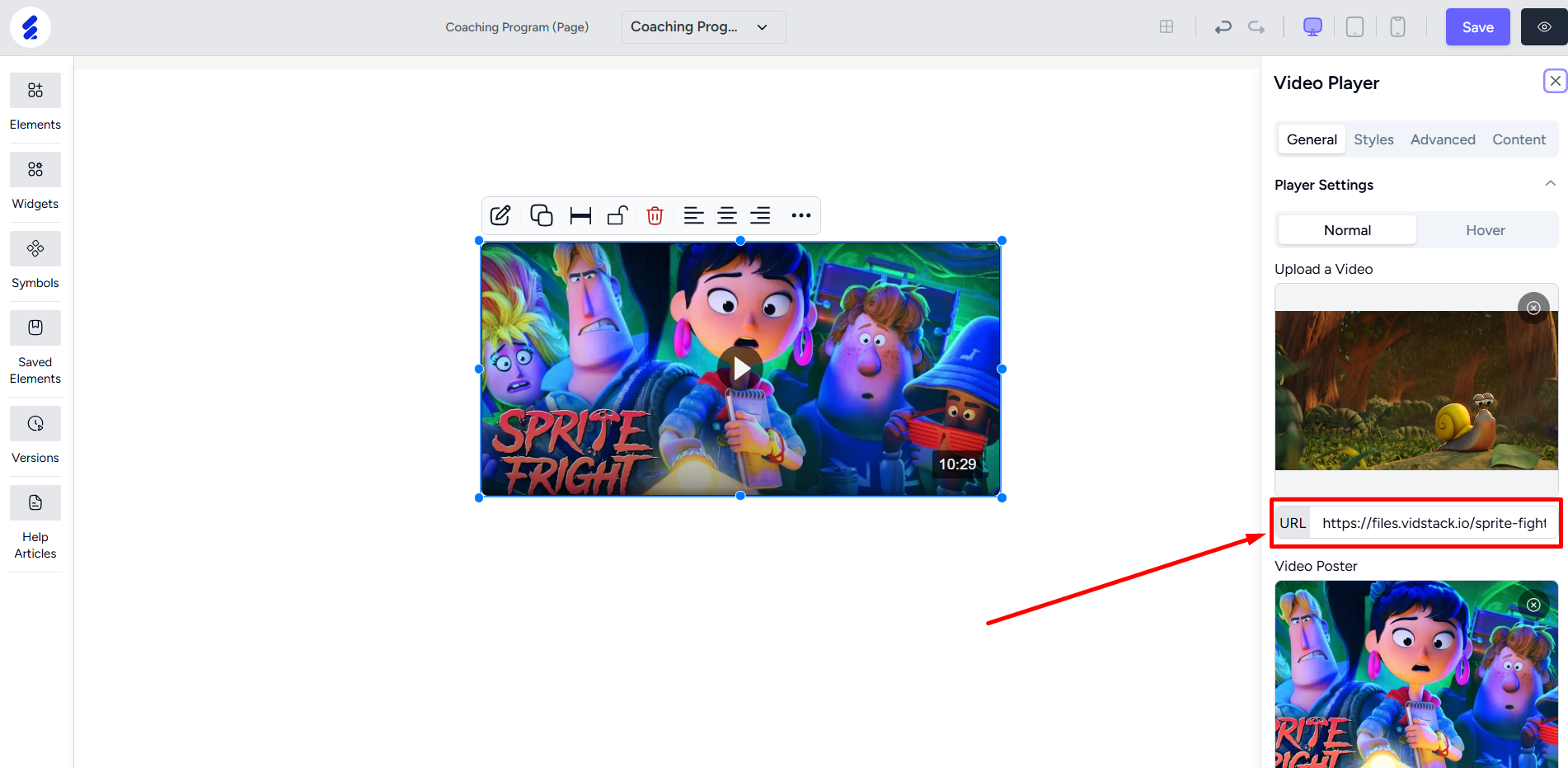The height and width of the screenshot is (768, 1568).
Task: Preview the page with eye icon
Action: coord(1544,27)
